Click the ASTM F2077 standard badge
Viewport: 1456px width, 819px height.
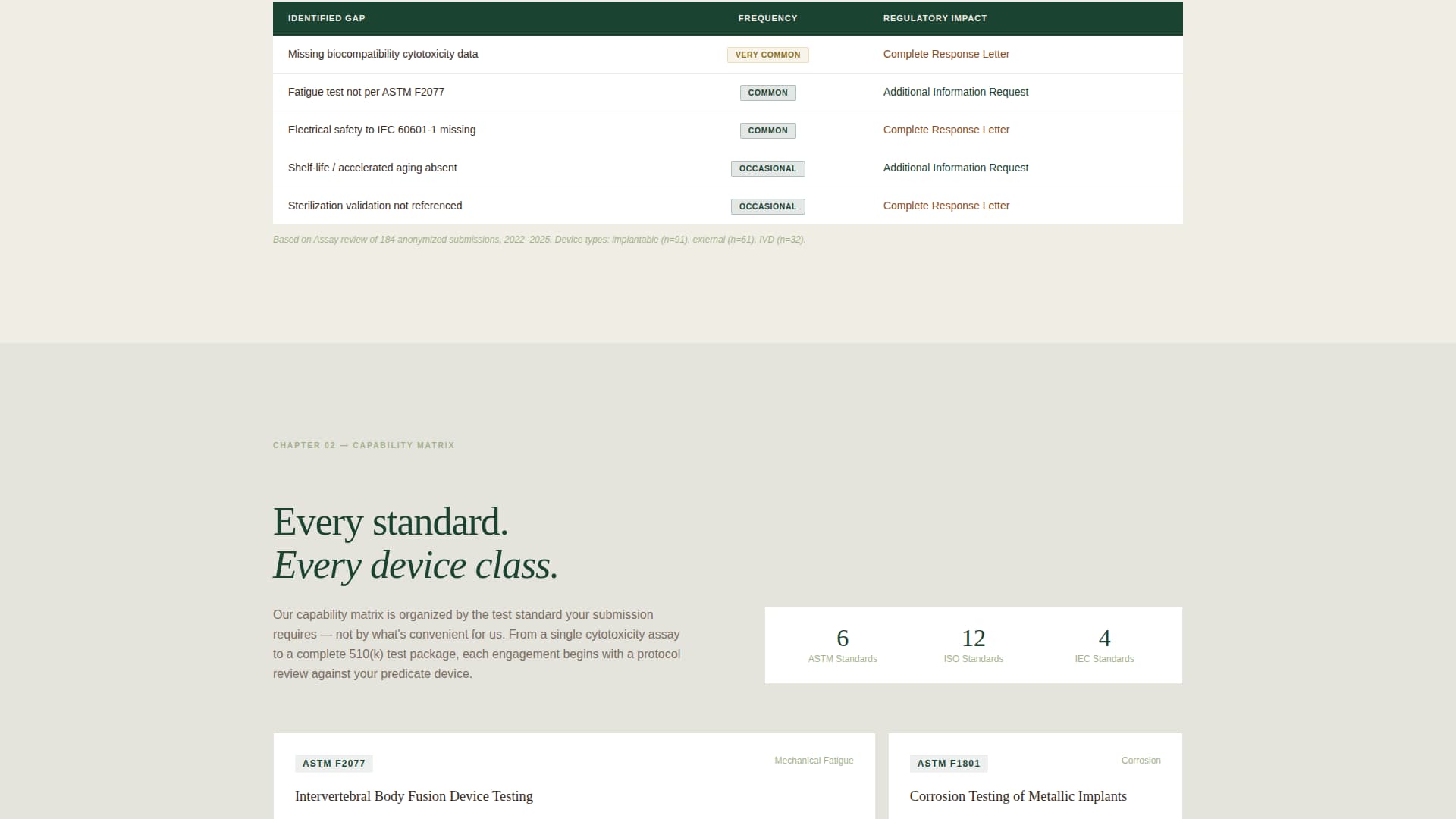(x=334, y=764)
